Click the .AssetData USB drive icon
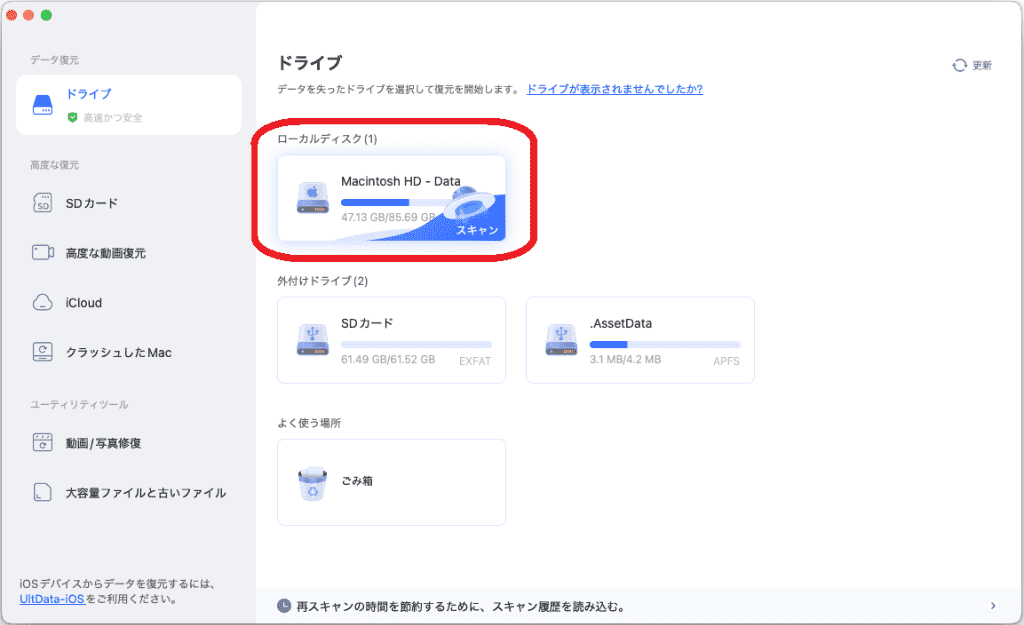This screenshot has height=625, width=1024. (561, 340)
